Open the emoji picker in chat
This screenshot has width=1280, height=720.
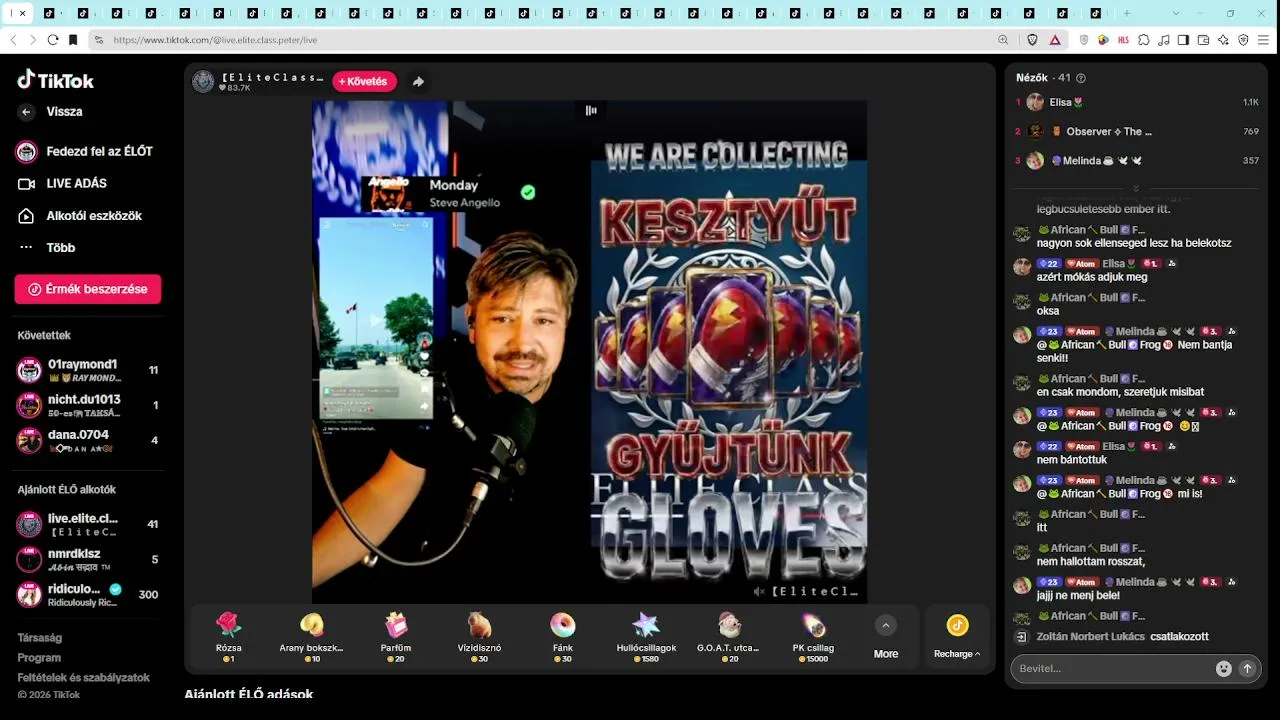[x=1223, y=668]
